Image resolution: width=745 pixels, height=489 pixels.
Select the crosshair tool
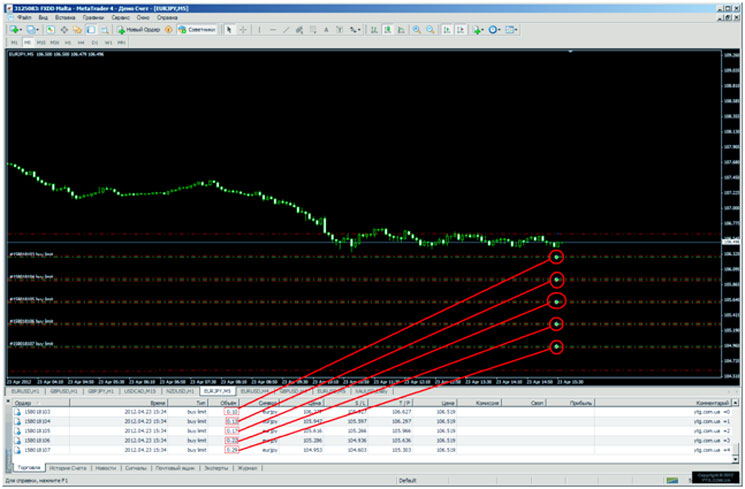coord(243,30)
